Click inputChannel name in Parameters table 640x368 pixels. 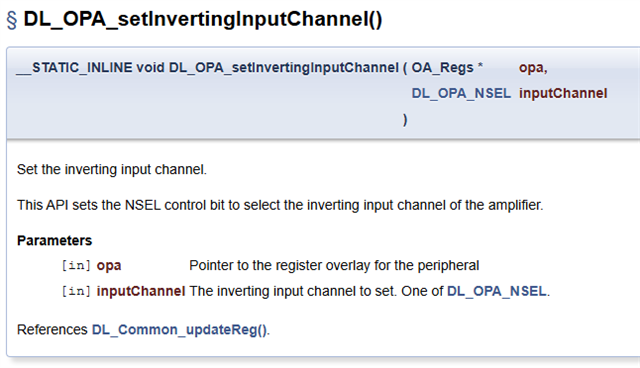click(141, 291)
